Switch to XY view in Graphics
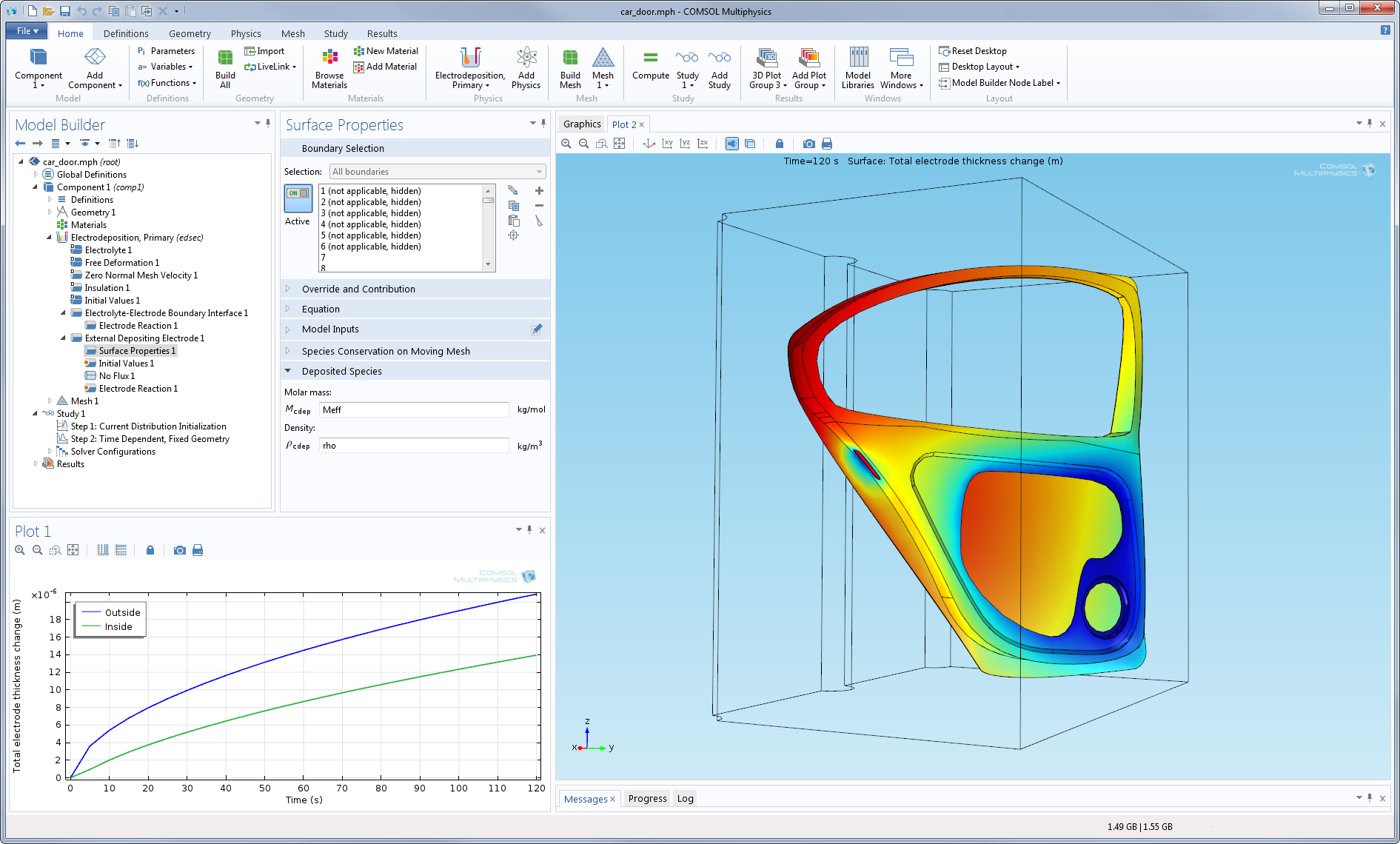Screen dimensions: 1400x844 [667, 144]
